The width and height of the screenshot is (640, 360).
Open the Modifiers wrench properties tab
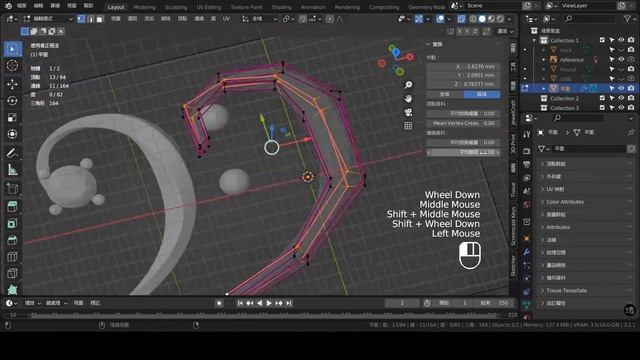click(x=527, y=252)
